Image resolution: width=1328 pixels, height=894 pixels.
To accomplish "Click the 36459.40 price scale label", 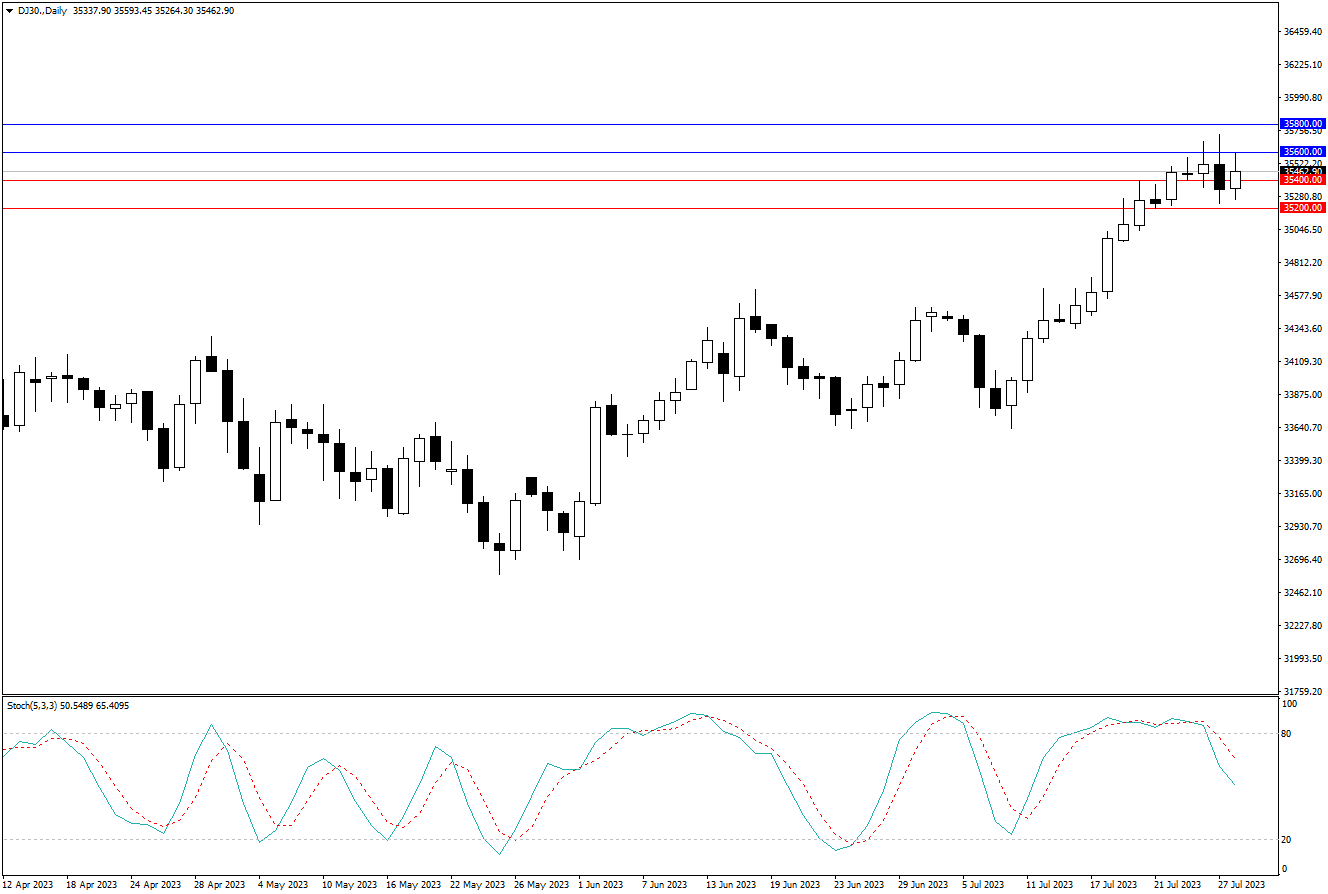I will pos(1303,32).
